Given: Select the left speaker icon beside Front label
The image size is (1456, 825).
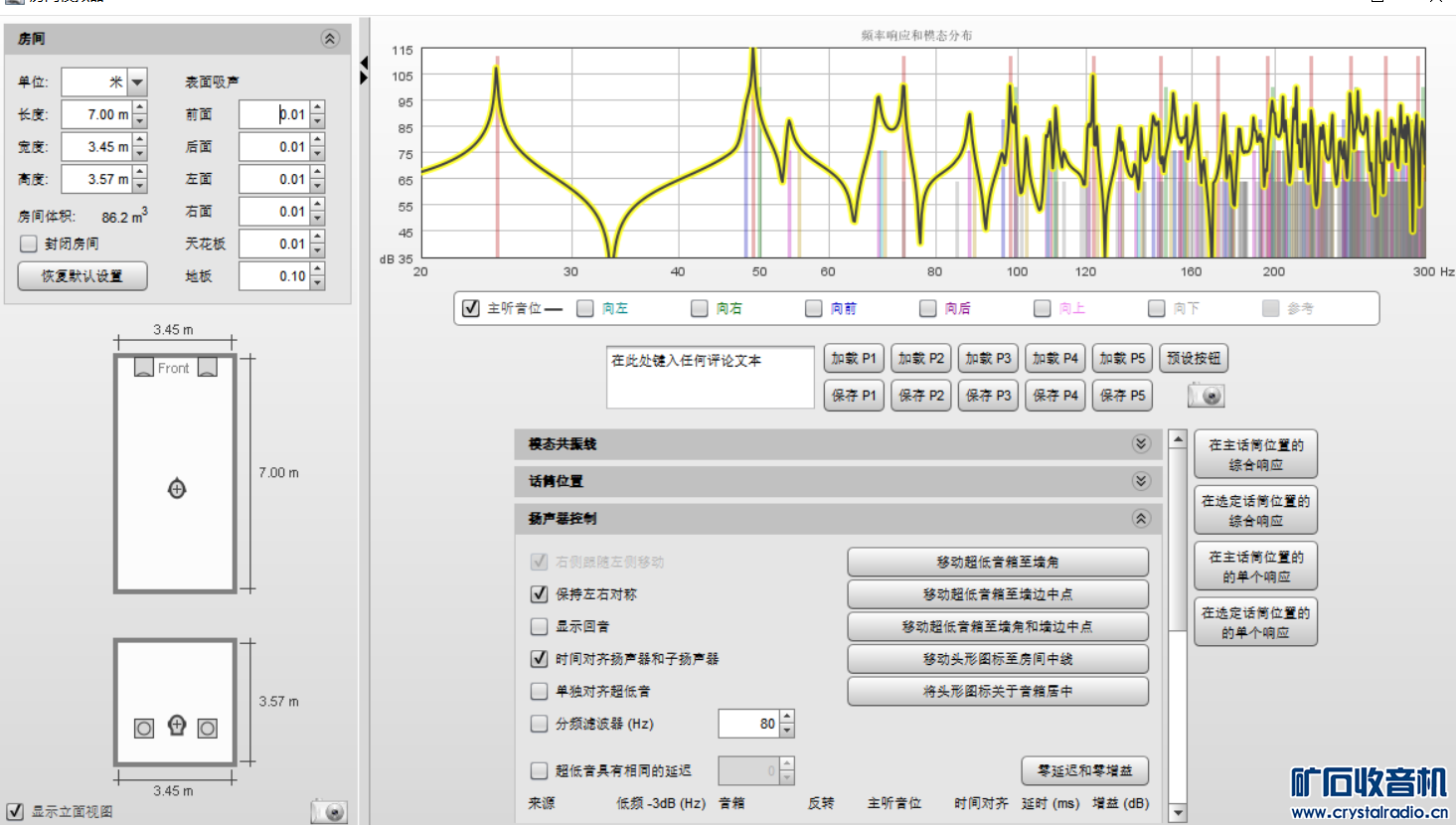Looking at the screenshot, I should point(144,368).
